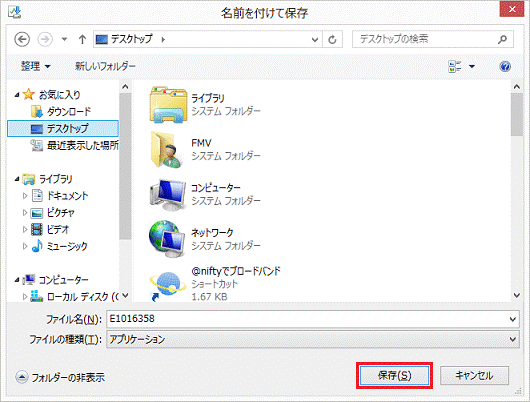Change the view layout icon
Image resolution: width=530 pixels, height=402 pixels.
[x=455, y=66]
